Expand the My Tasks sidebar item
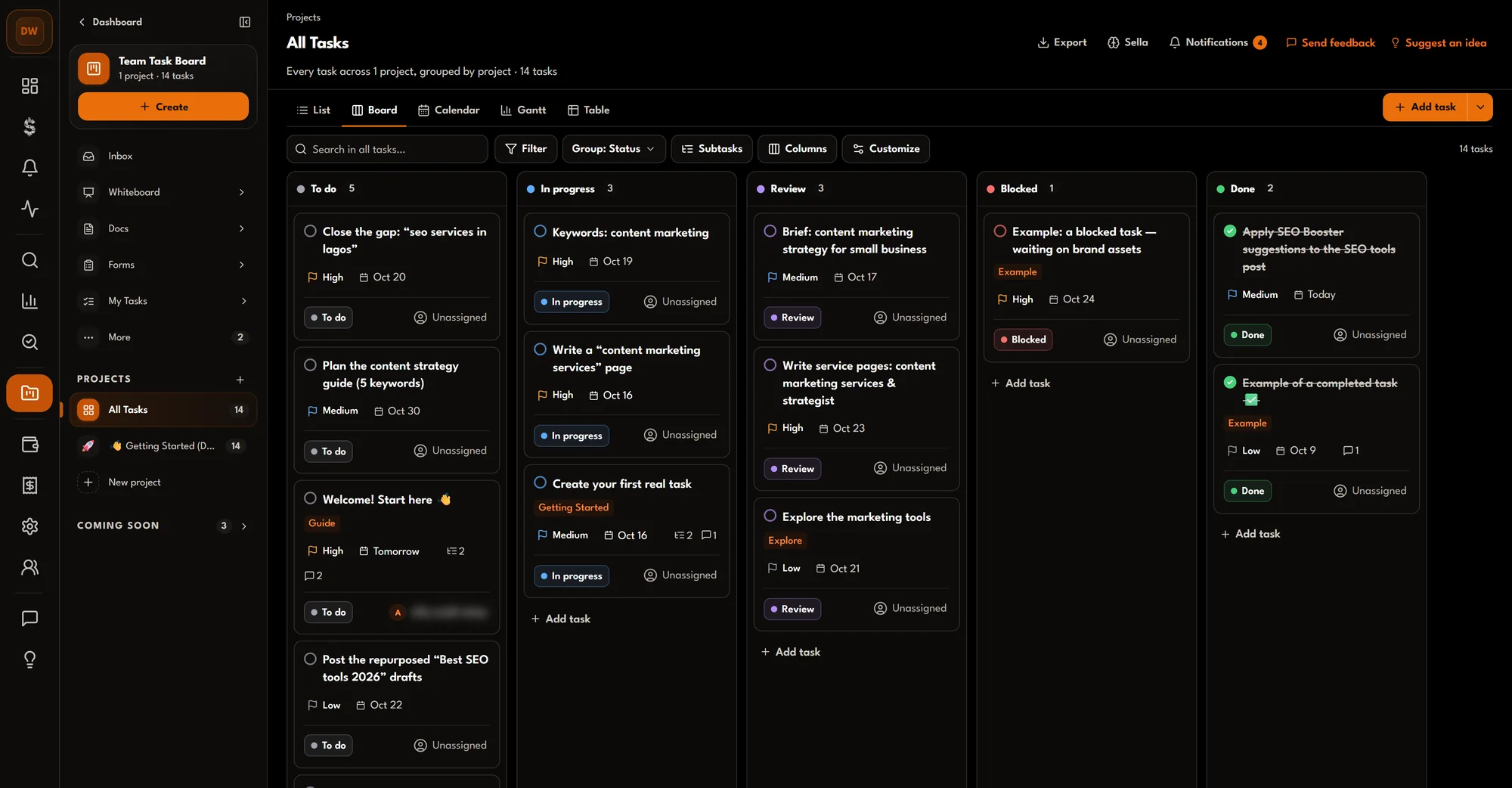1512x788 pixels. click(x=243, y=301)
